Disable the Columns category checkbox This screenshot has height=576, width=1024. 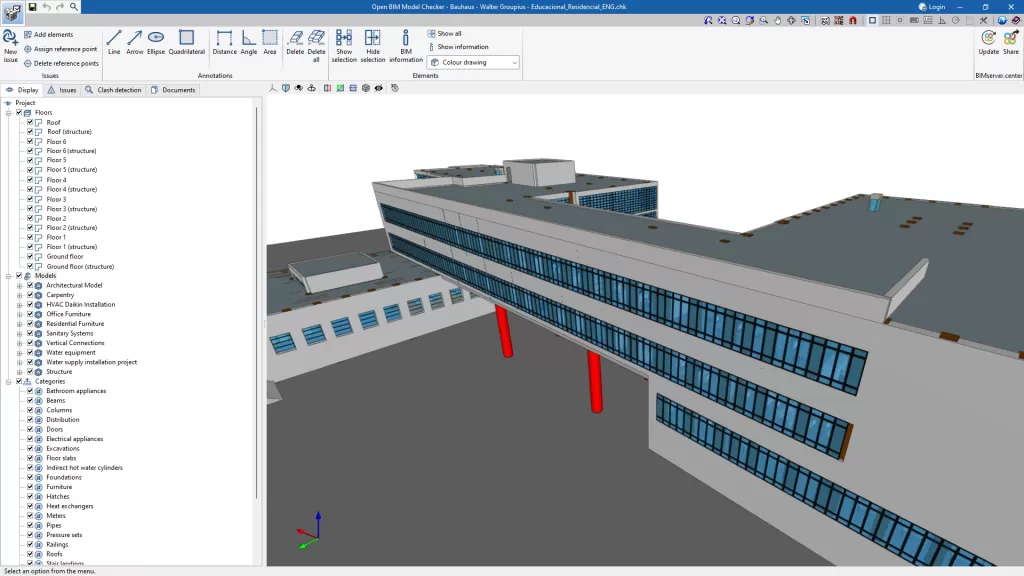point(30,410)
